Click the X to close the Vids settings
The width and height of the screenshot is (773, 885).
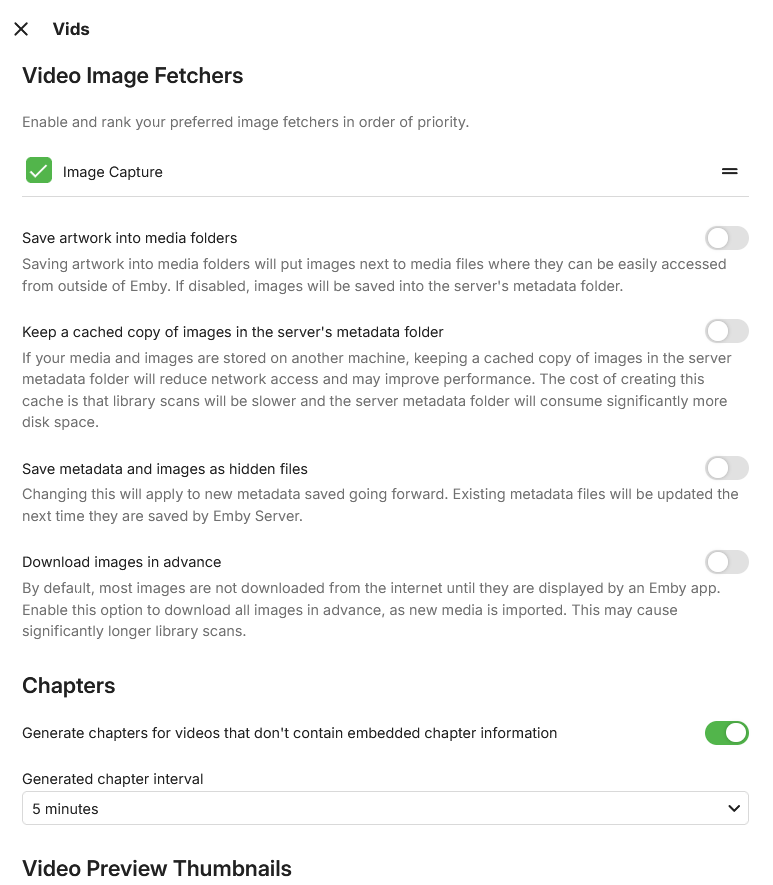coord(21,29)
